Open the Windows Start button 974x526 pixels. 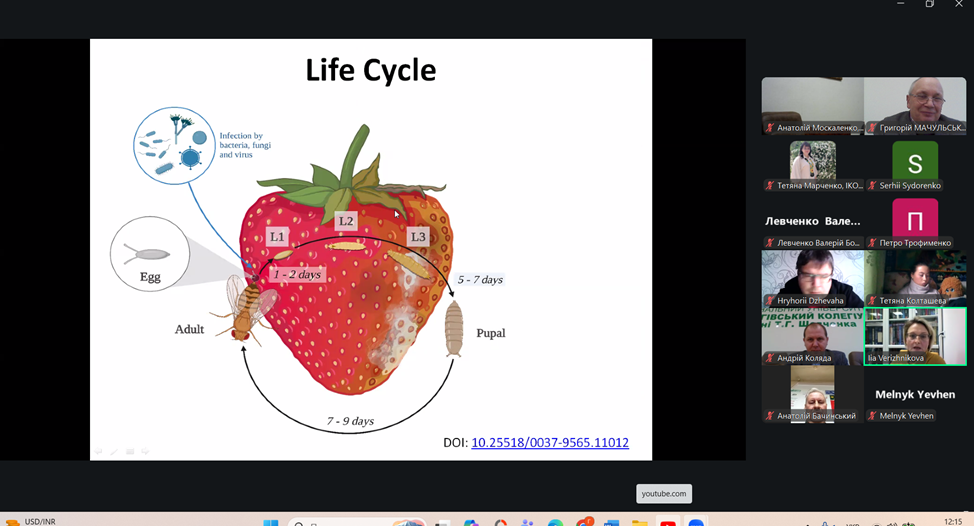tap(270, 522)
